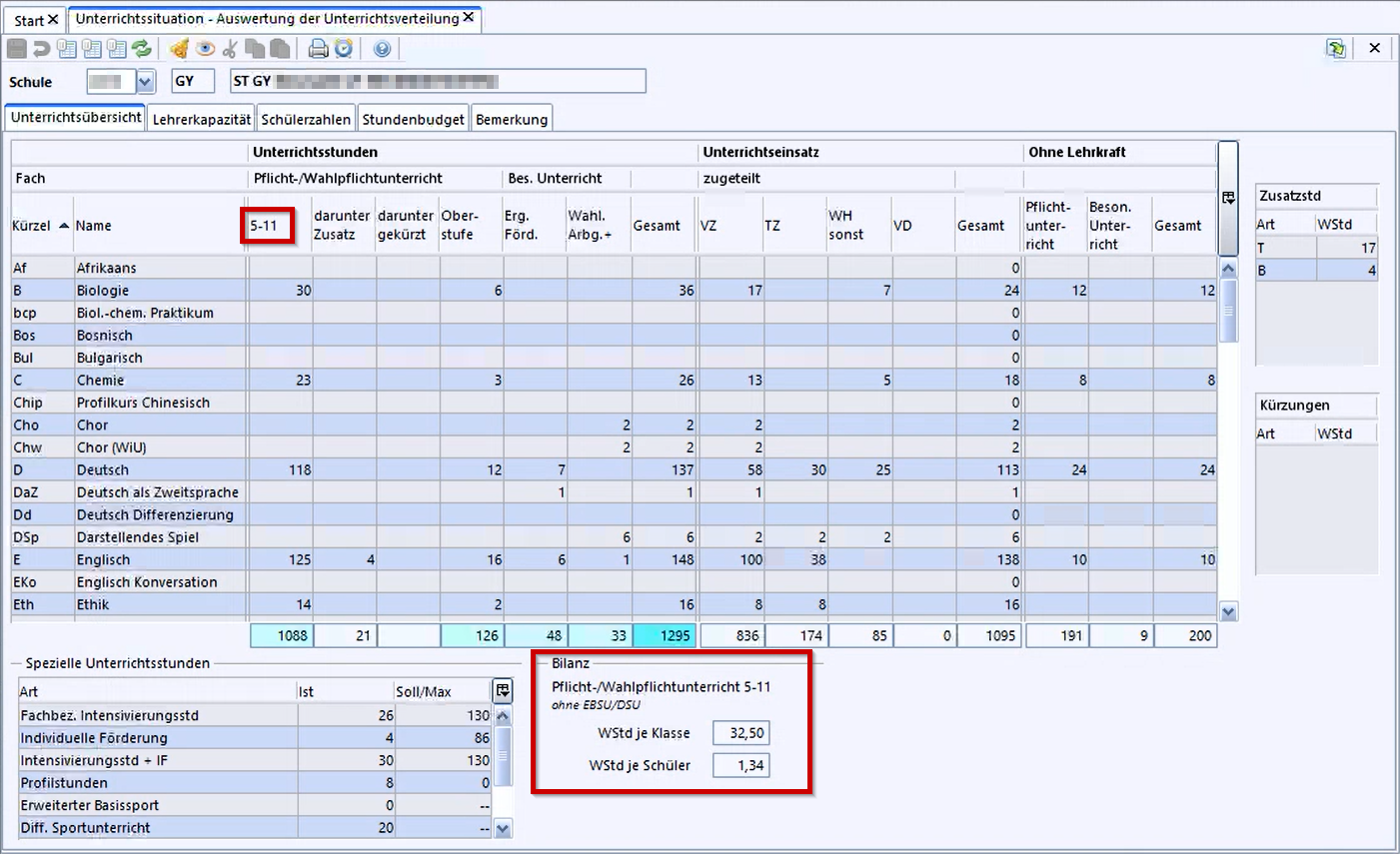Click the third table-sheet toolbar icon
Viewport: 1400px width, 854px height.
116,48
